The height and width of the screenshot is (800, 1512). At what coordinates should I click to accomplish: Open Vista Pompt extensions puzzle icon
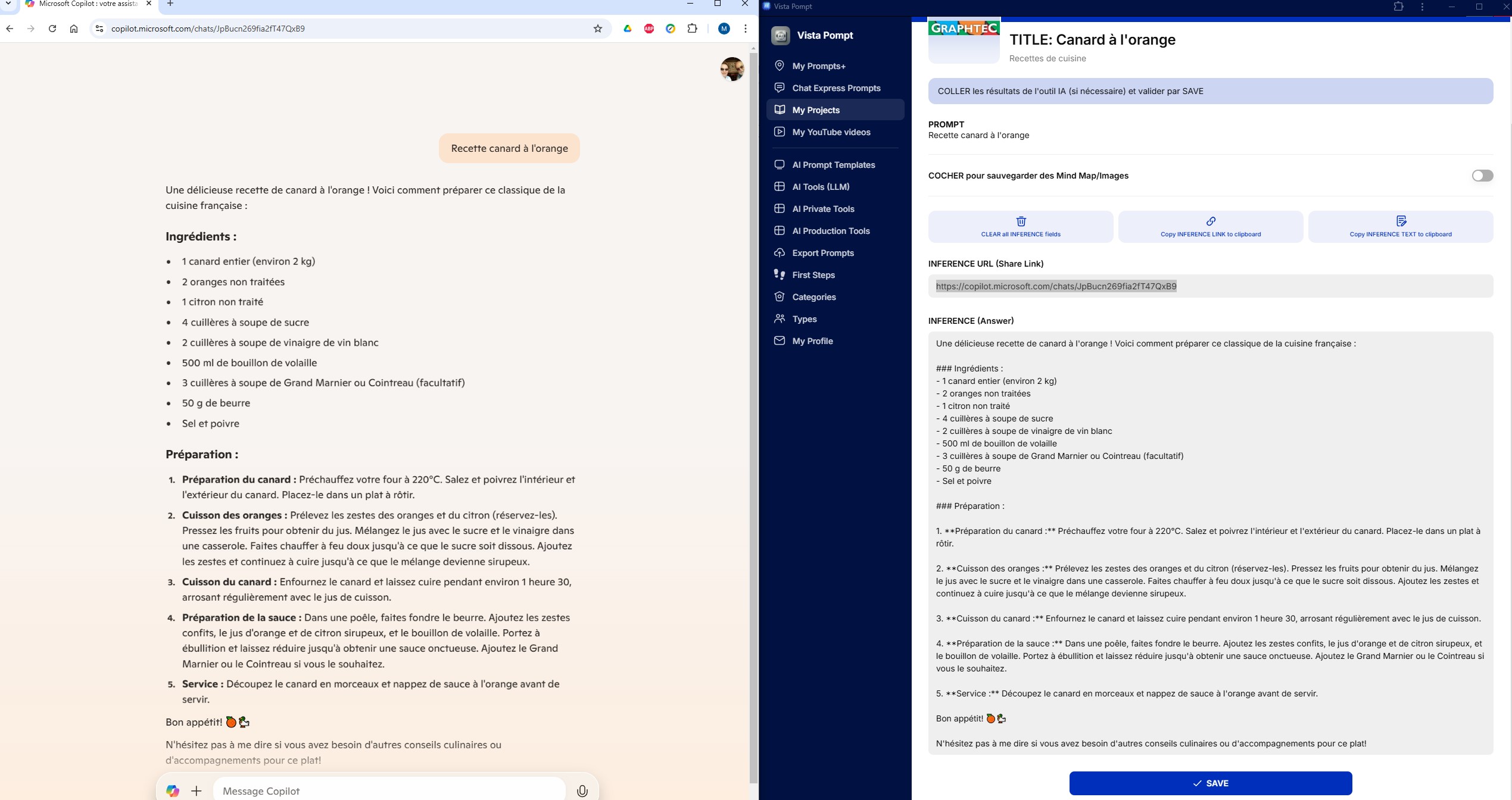1398,7
